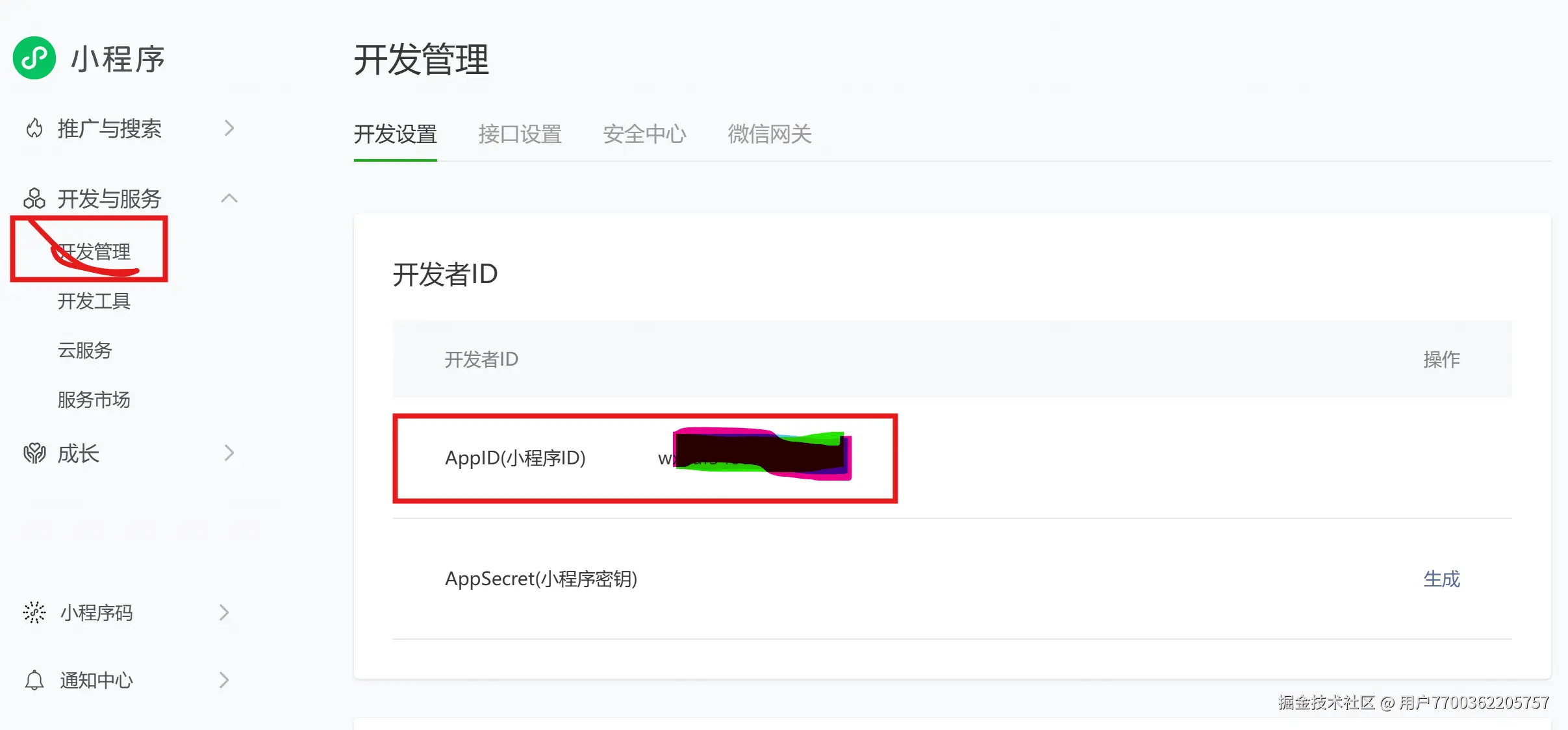1568x730 pixels.
Task: Open the 安全中心 tab
Action: (644, 134)
